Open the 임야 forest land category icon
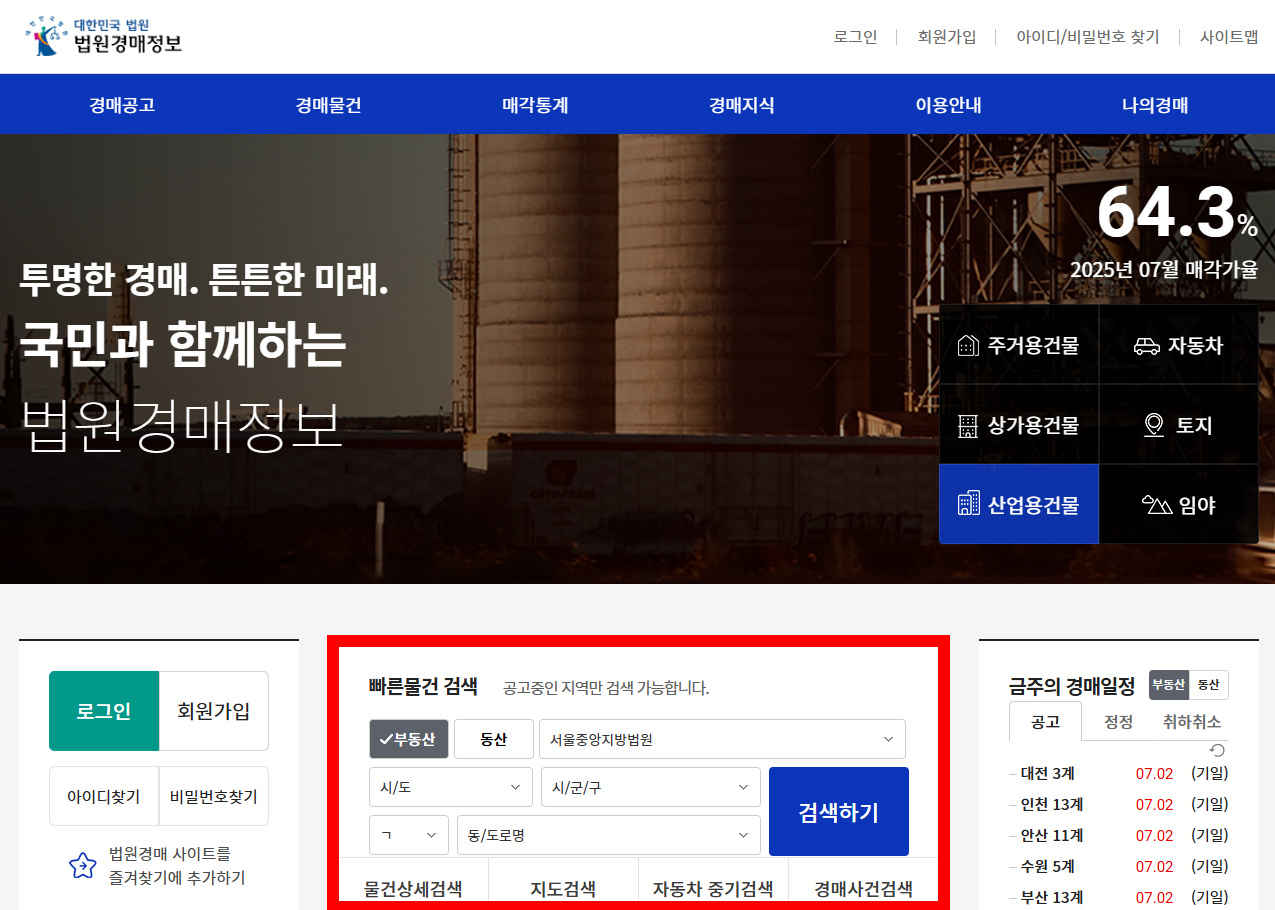The image size is (1275, 910). pos(1178,504)
